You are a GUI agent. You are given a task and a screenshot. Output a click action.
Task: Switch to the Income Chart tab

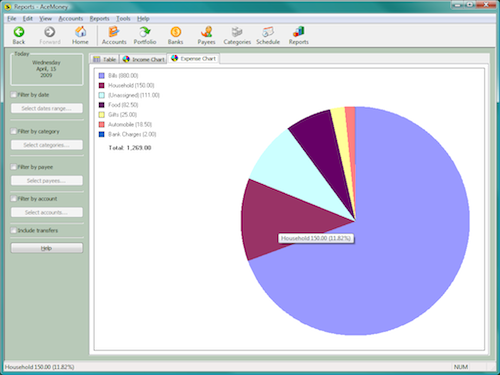[x=144, y=59]
